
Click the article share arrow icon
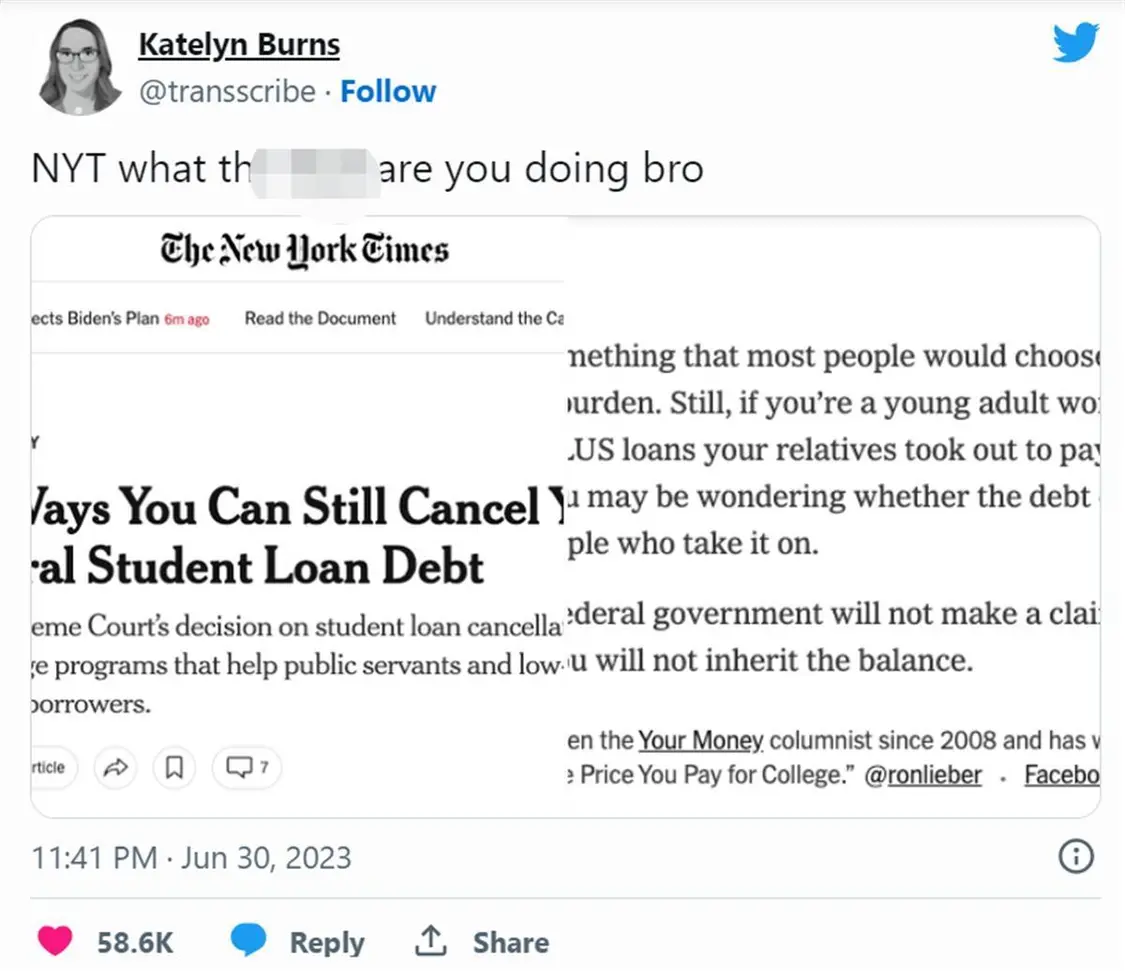tap(116, 767)
